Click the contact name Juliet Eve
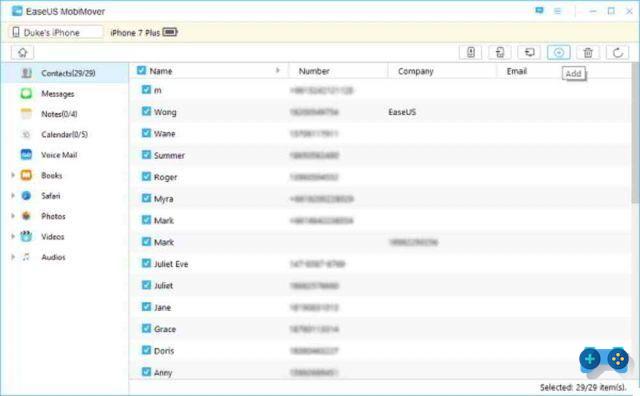 tap(171, 264)
